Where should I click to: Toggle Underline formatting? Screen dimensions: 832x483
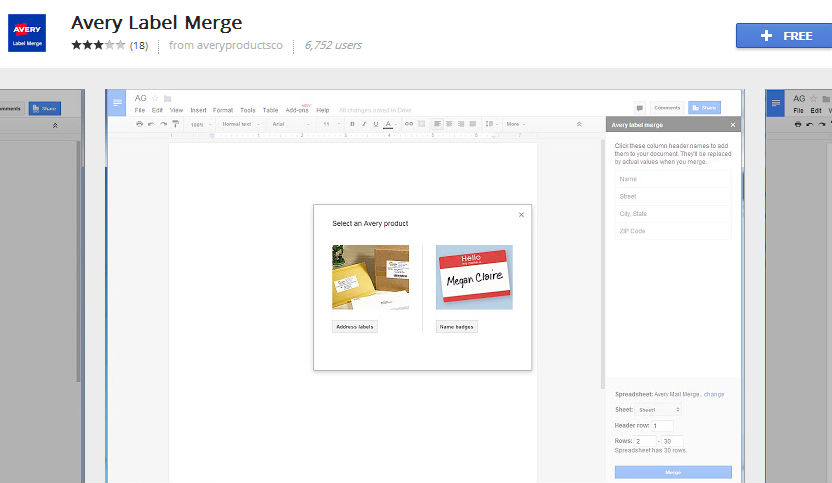tap(376, 124)
